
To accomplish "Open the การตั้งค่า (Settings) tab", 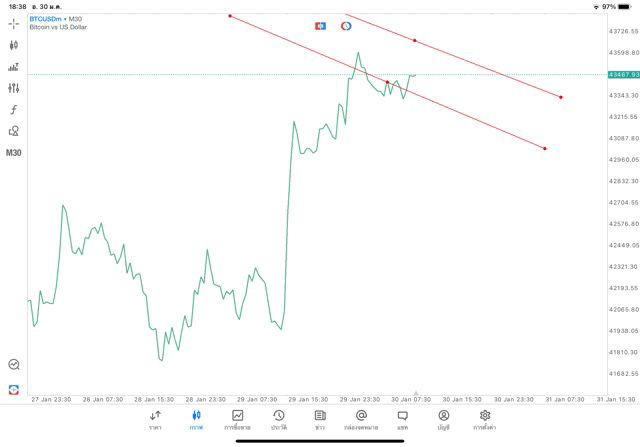I will 485,419.
